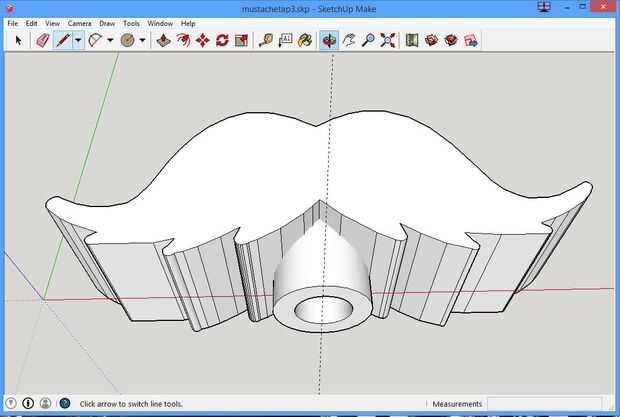
Task: Open the Help menu
Action: (188, 23)
